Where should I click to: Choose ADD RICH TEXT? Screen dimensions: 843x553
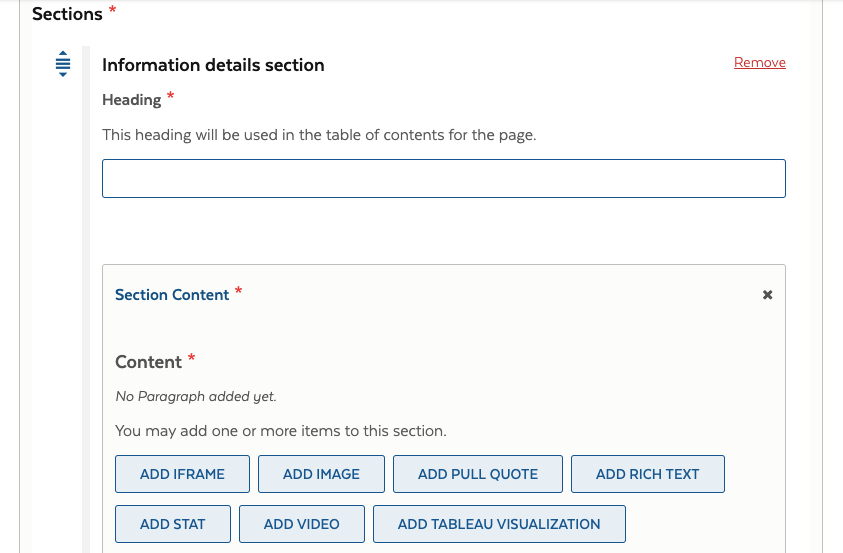[647, 474]
